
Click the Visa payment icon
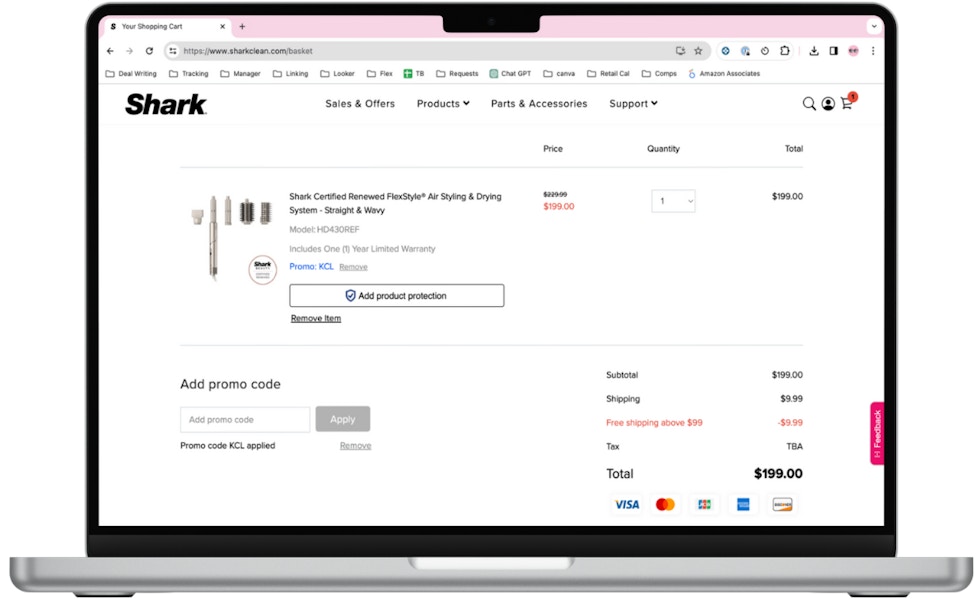(626, 504)
